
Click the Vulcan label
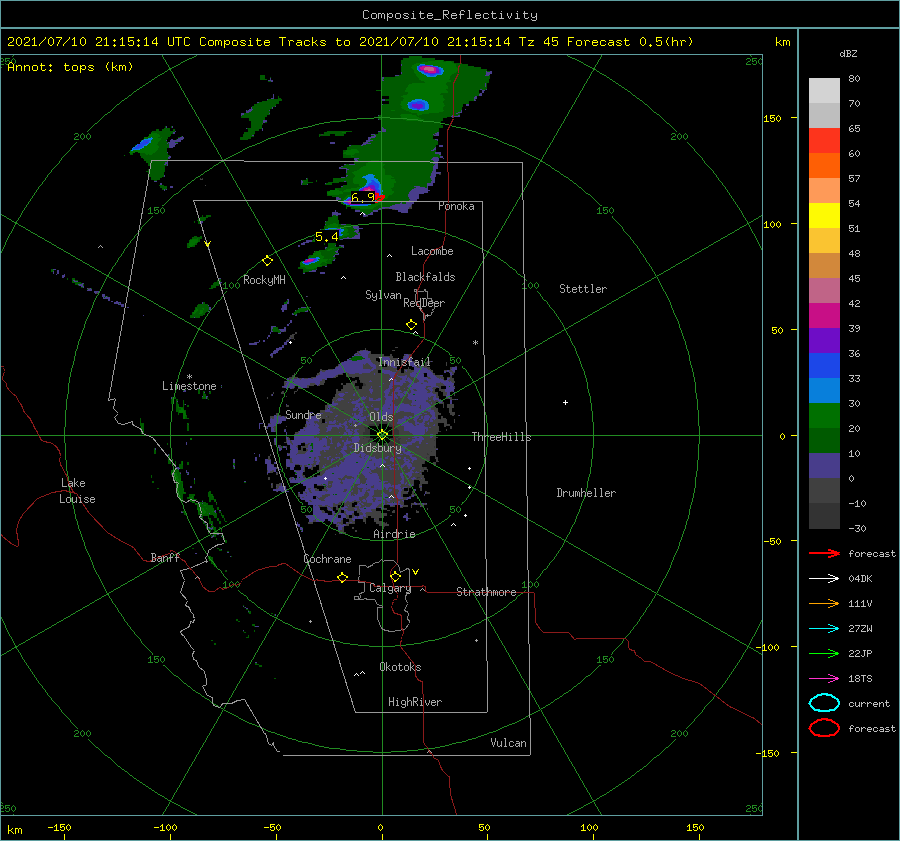[509, 743]
